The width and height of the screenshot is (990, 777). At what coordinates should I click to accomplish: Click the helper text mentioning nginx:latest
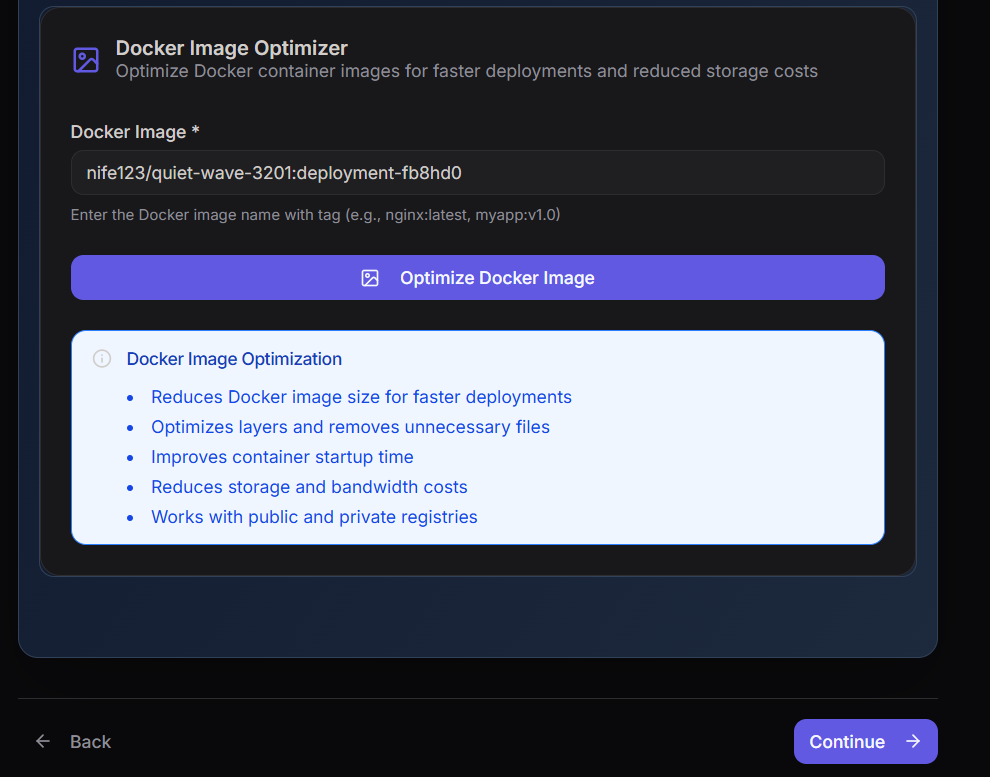[315, 214]
